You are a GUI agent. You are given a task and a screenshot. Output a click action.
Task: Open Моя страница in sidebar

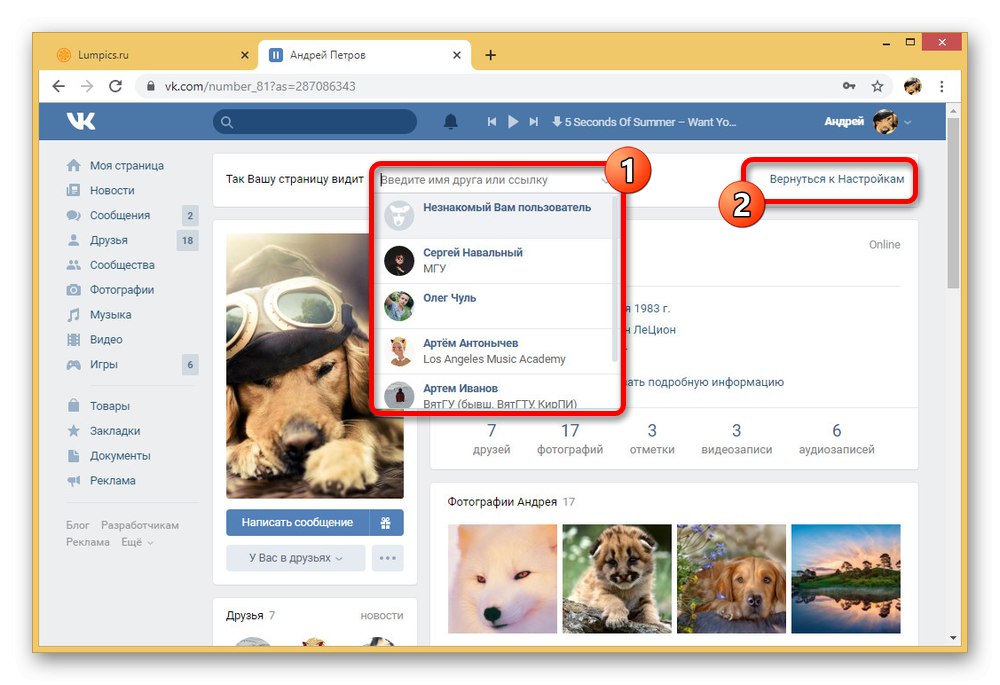click(x=126, y=166)
